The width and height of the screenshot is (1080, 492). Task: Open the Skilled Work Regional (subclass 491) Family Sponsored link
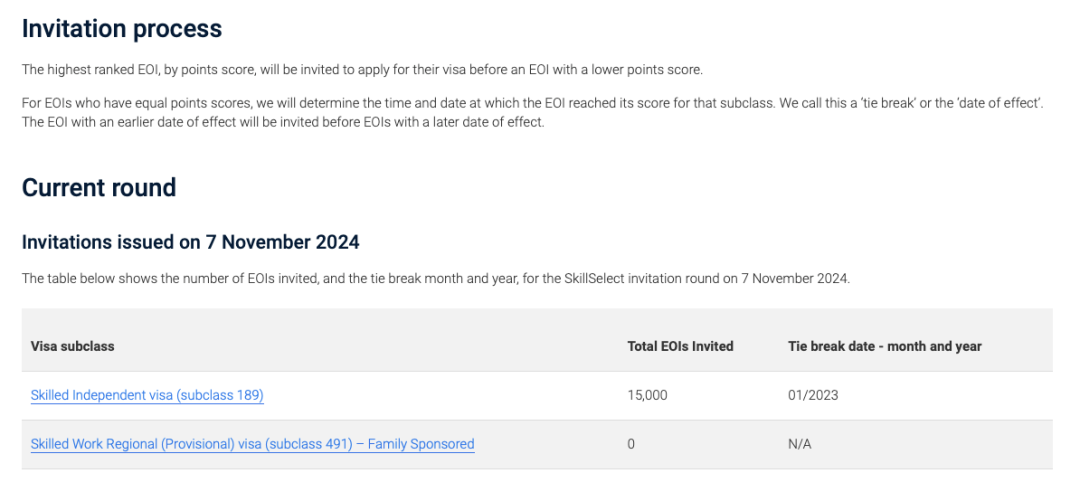(252, 444)
